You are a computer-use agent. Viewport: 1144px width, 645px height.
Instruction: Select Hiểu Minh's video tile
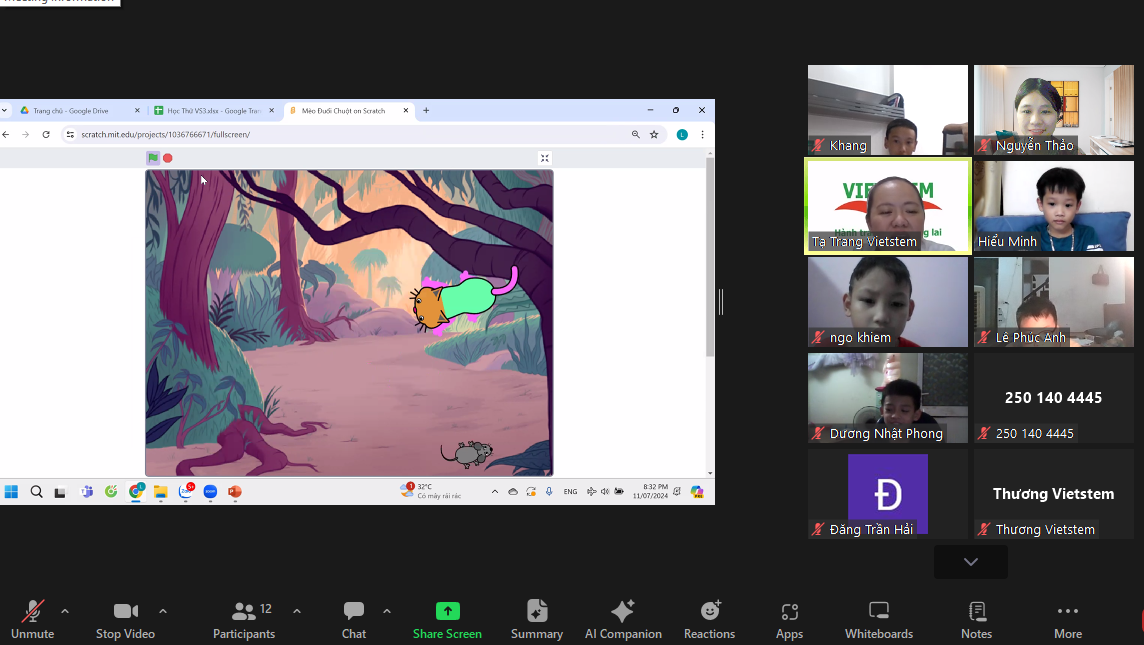pos(1054,206)
